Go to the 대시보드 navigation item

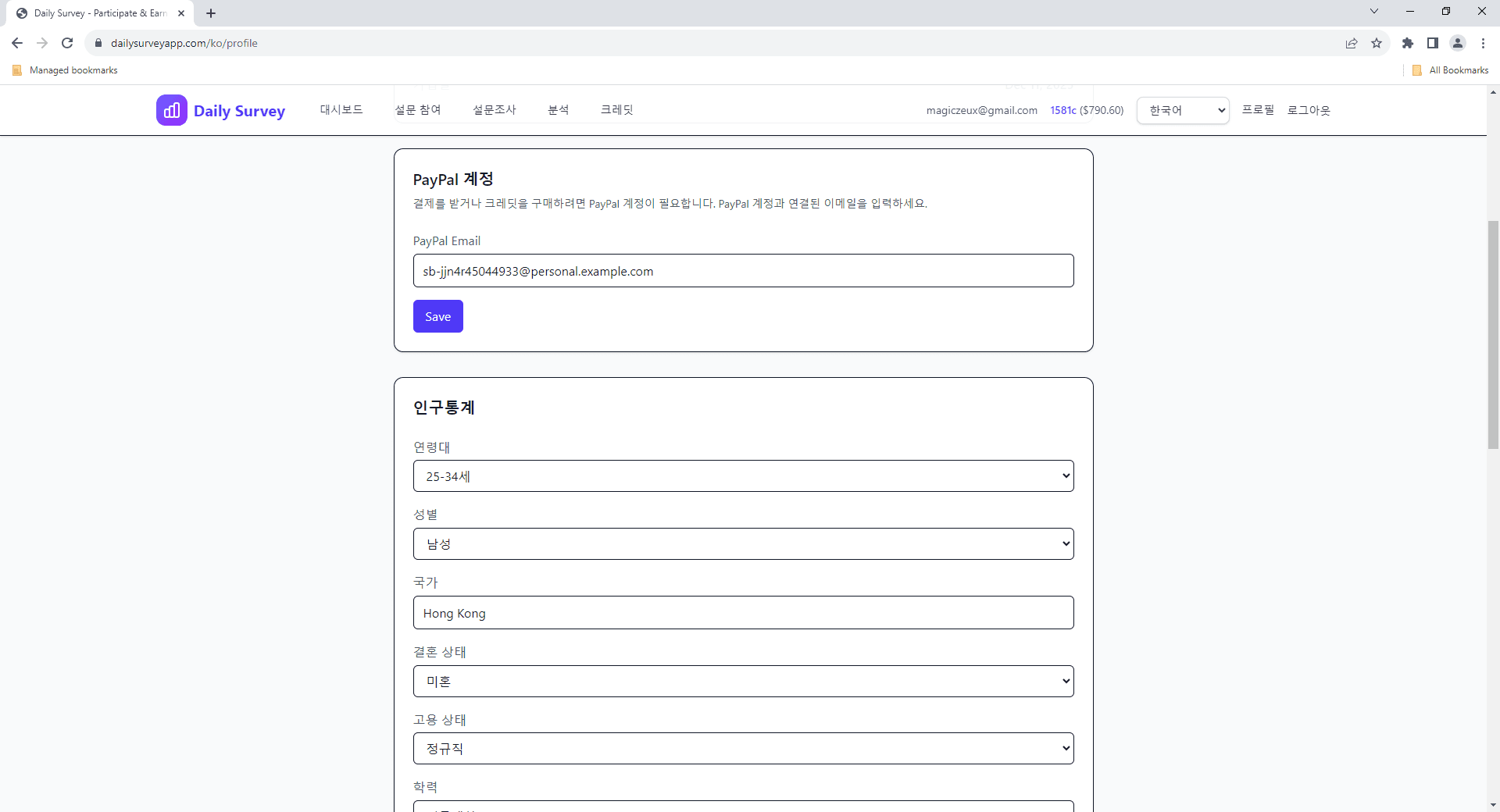[x=341, y=109]
